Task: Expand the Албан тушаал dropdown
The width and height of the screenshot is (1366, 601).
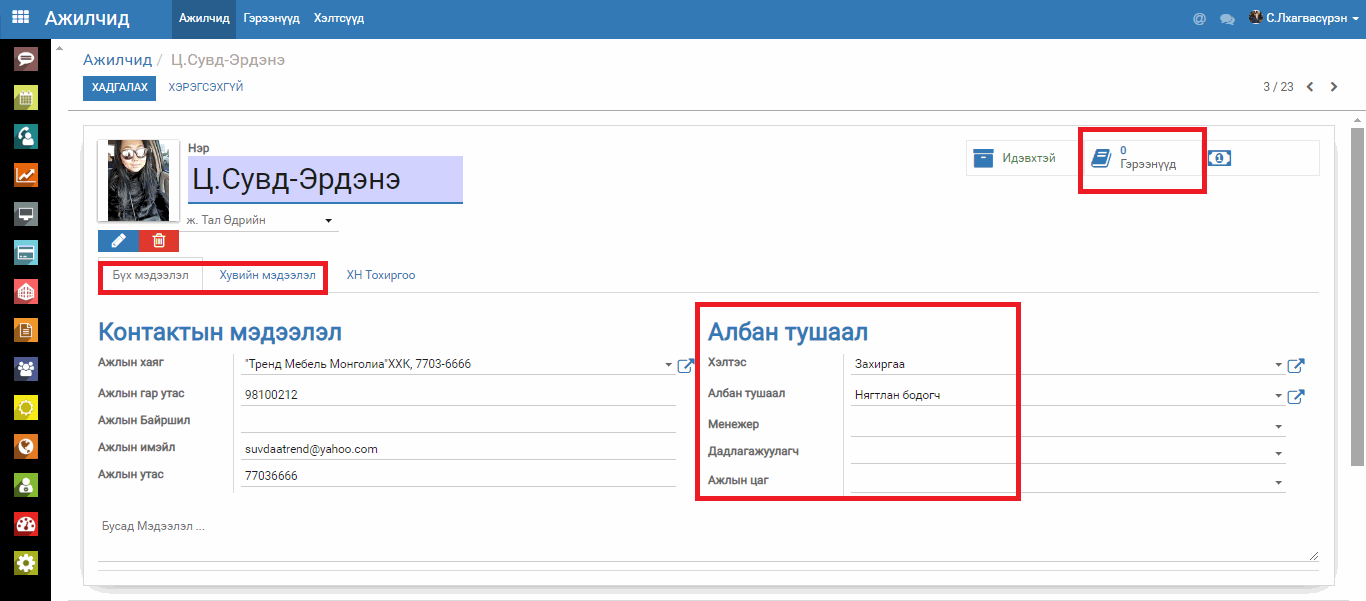Action: pos(1278,396)
